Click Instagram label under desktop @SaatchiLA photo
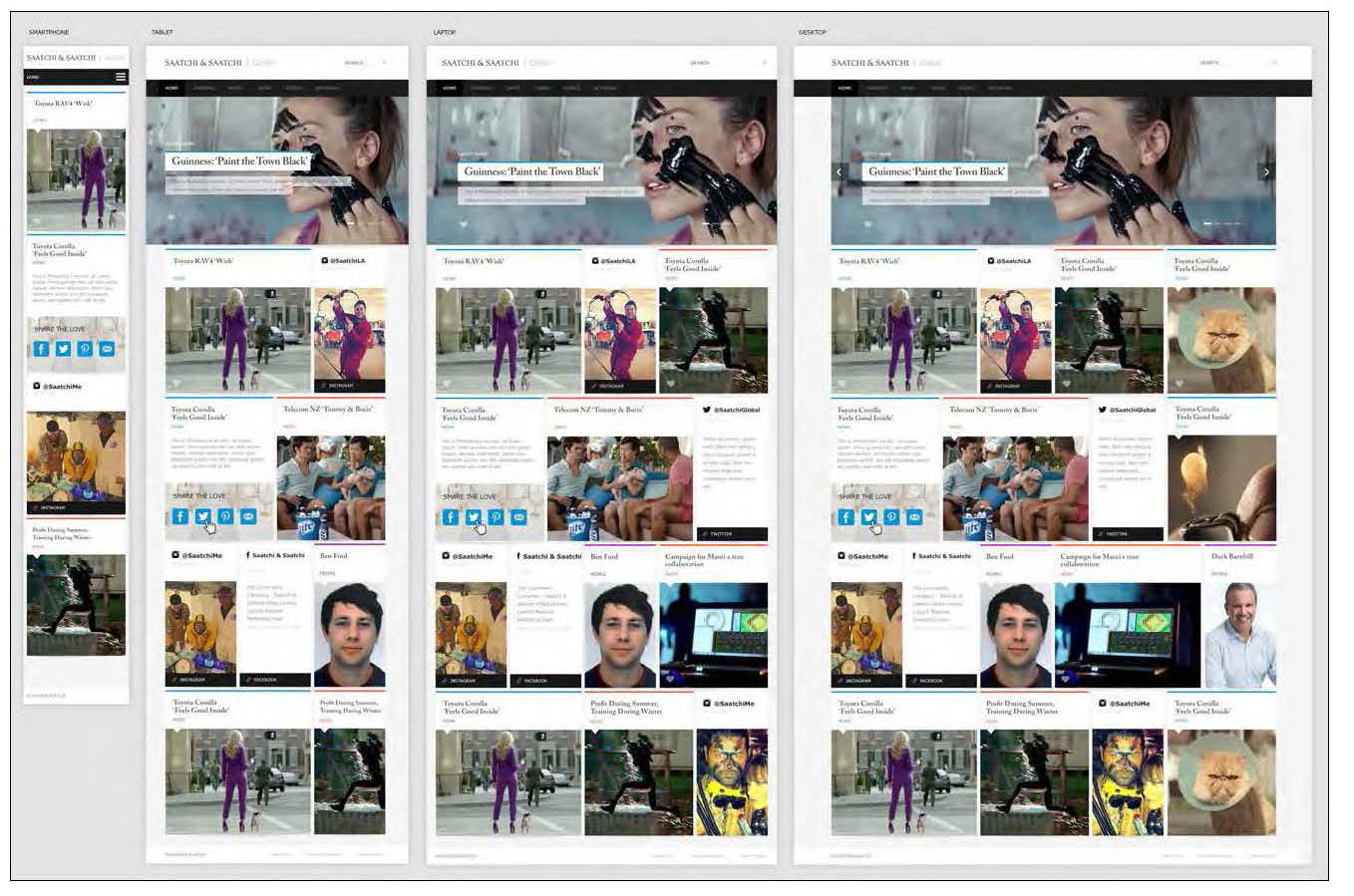The width and height of the screenshot is (1354, 896). [1016, 386]
